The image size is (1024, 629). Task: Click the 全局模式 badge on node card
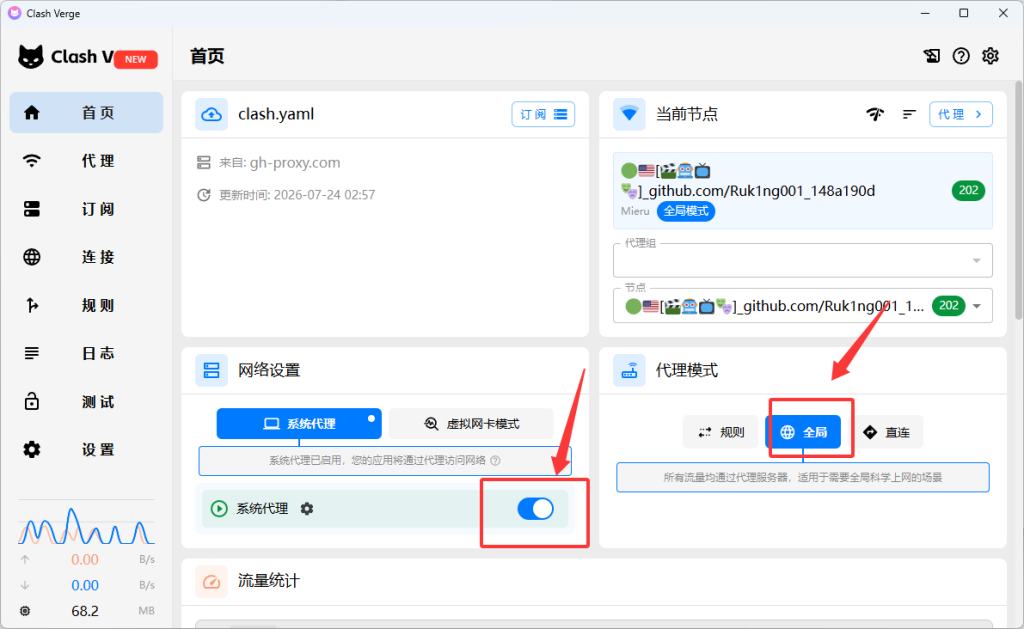686,211
